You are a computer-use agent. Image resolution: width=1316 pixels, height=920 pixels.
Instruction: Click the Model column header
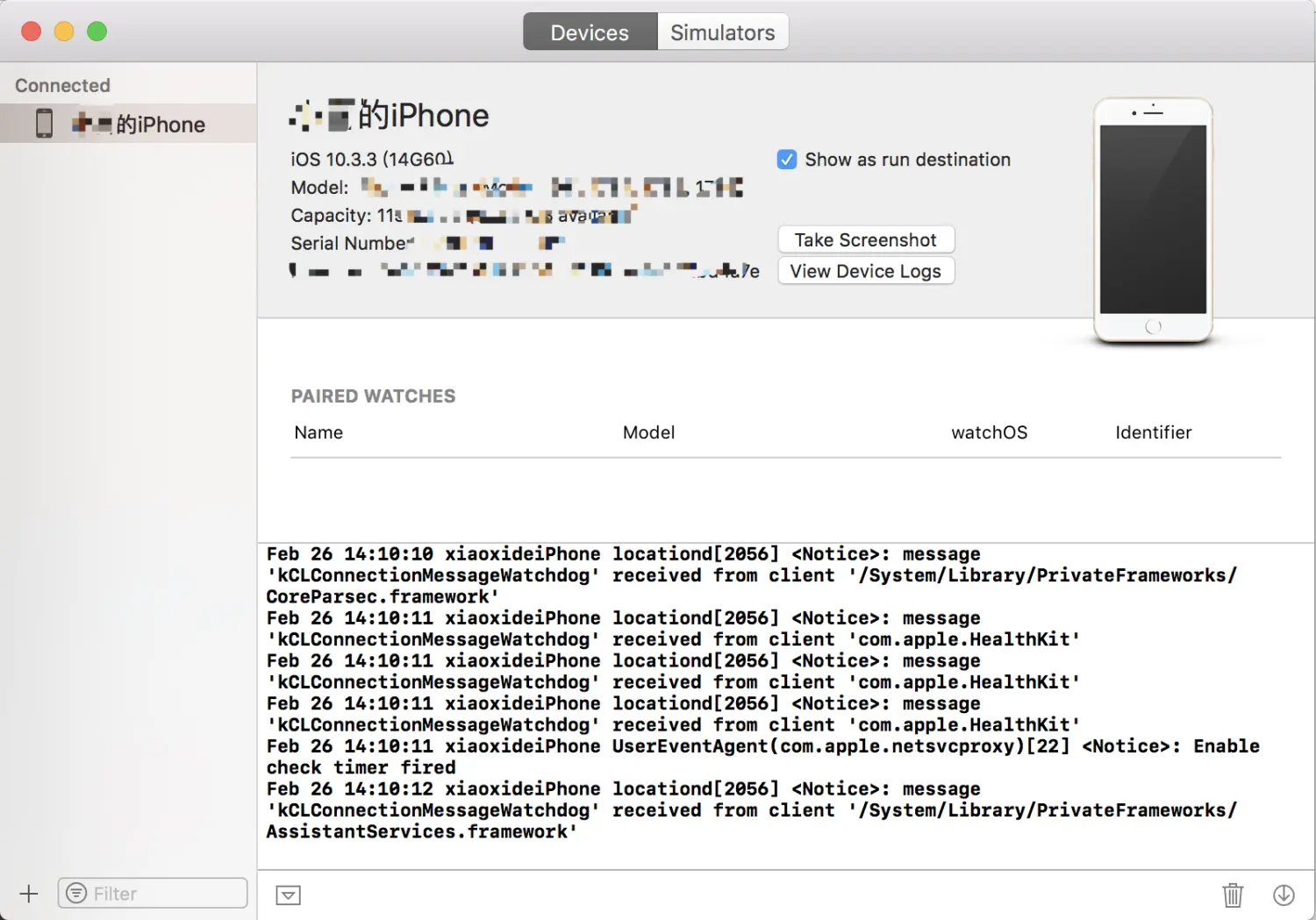click(x=648, y=432)
